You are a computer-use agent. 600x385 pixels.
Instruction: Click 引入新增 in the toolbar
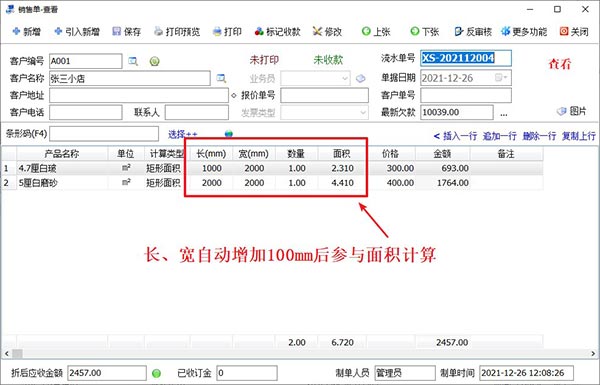(x=77, y=32)
